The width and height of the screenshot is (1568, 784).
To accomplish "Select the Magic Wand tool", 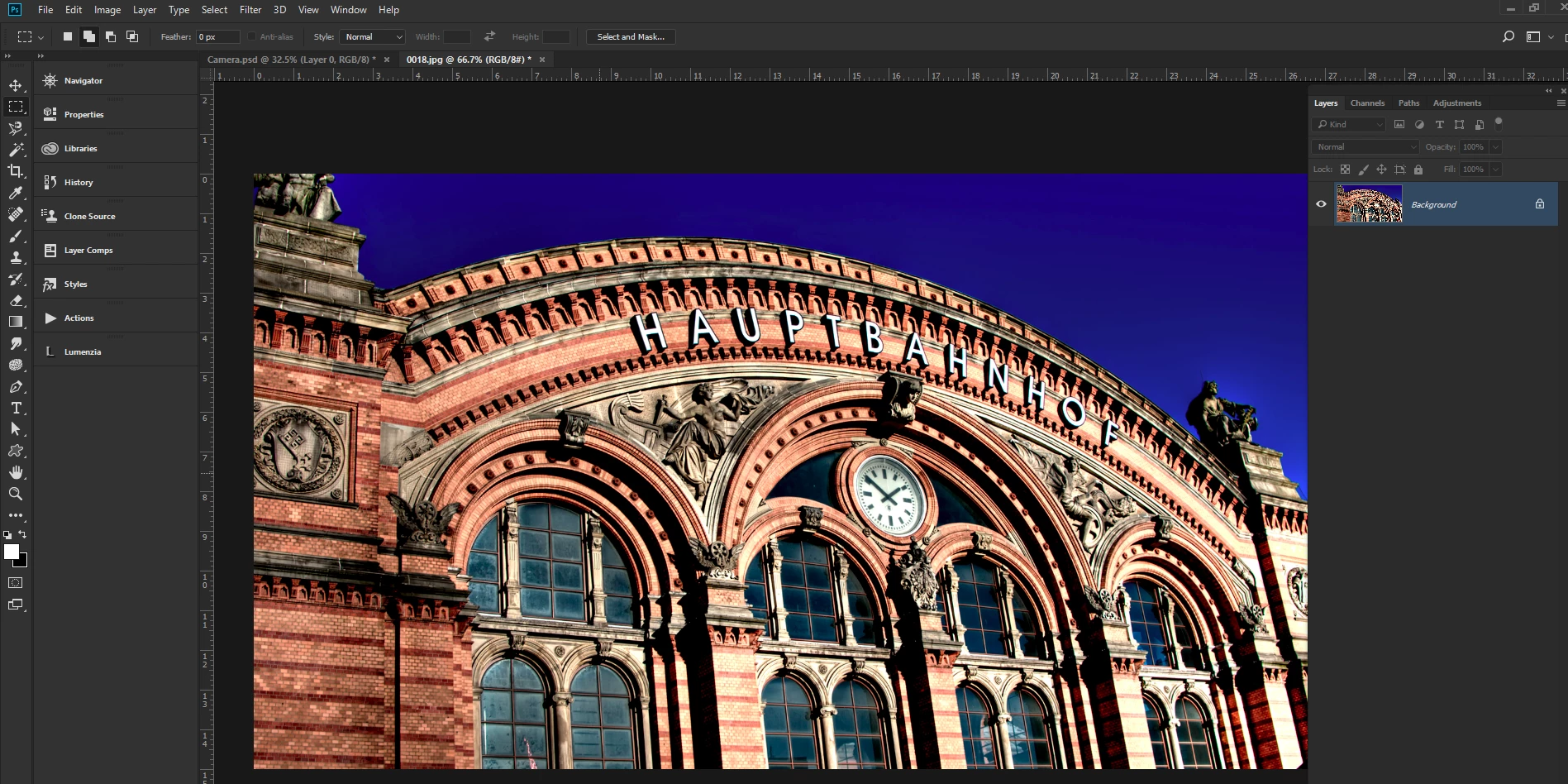I will tap(16, 150).
